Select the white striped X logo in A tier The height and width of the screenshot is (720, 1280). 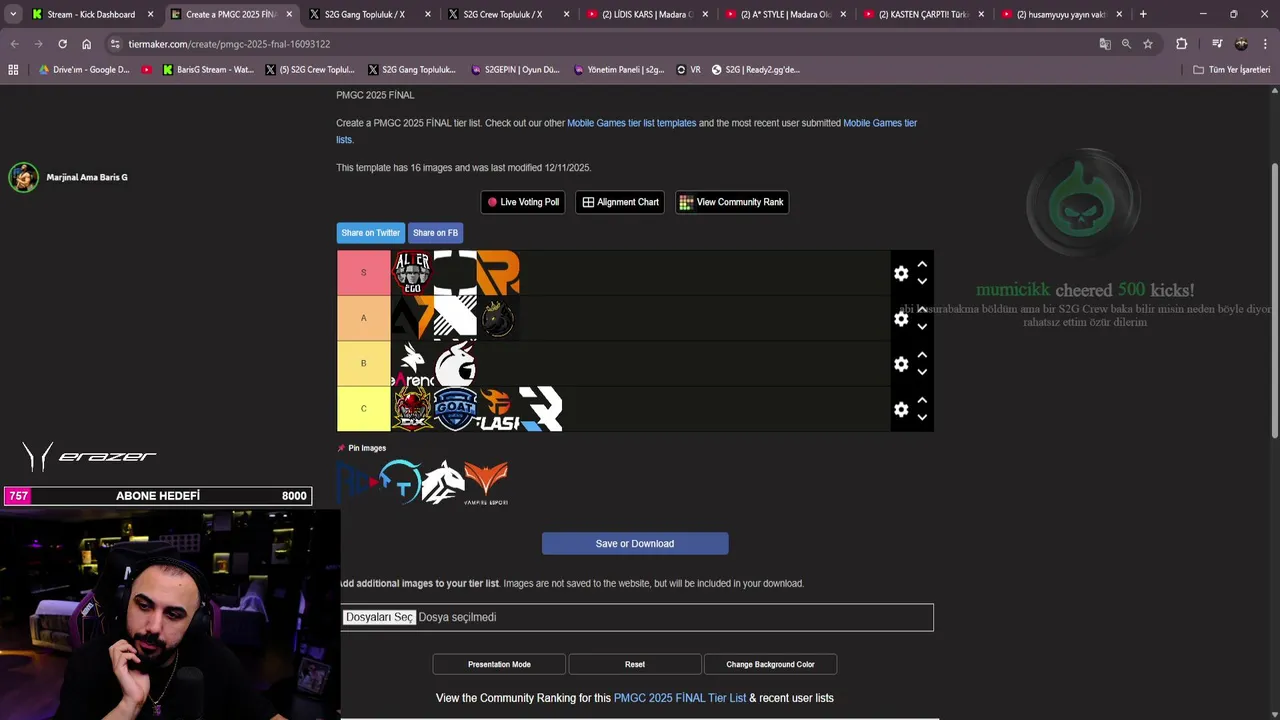[x=455, y=318]
